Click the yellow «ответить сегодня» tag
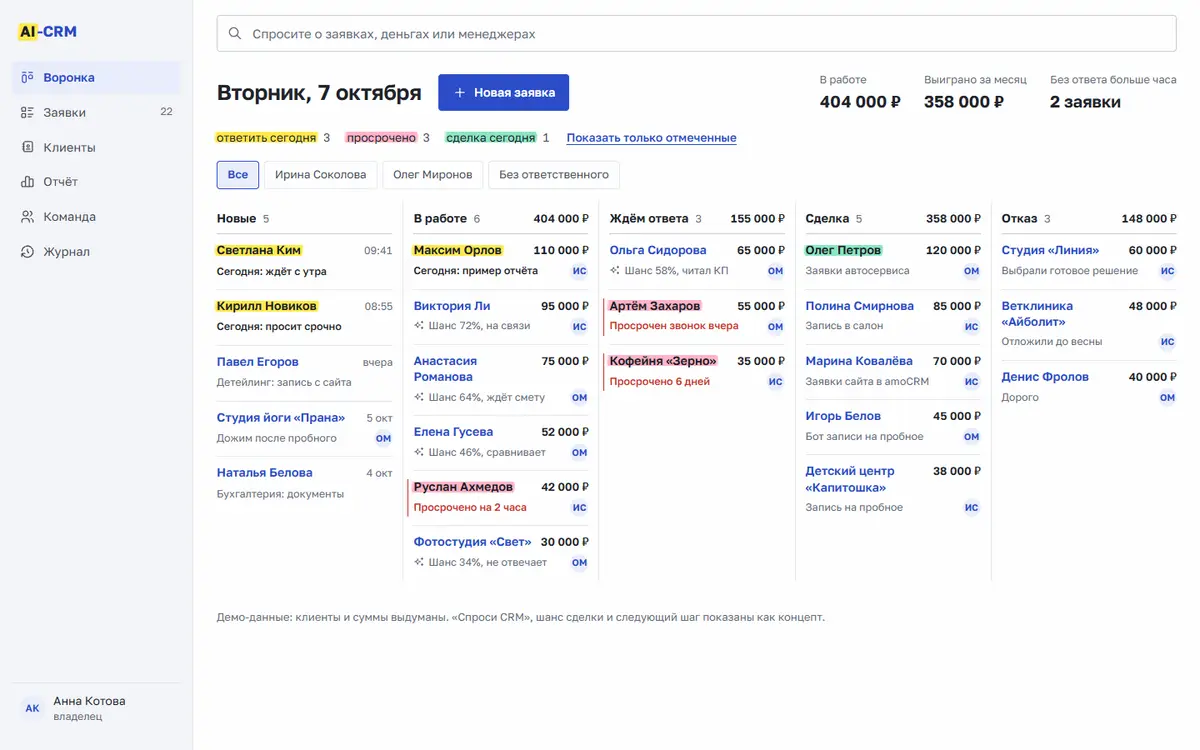 (266, 138)
